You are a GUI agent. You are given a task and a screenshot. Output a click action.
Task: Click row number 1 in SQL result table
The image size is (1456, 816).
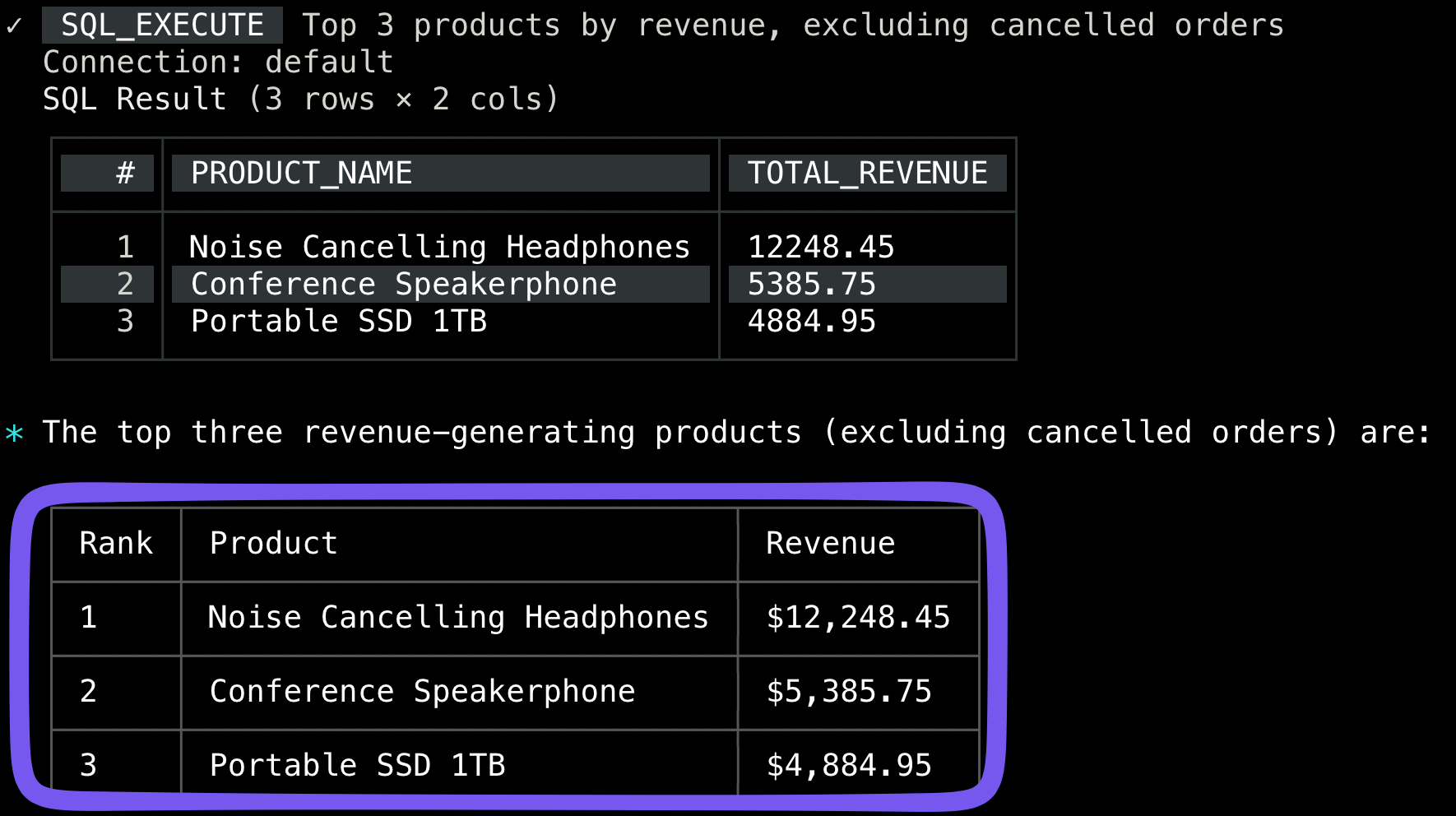coord(125,247)
